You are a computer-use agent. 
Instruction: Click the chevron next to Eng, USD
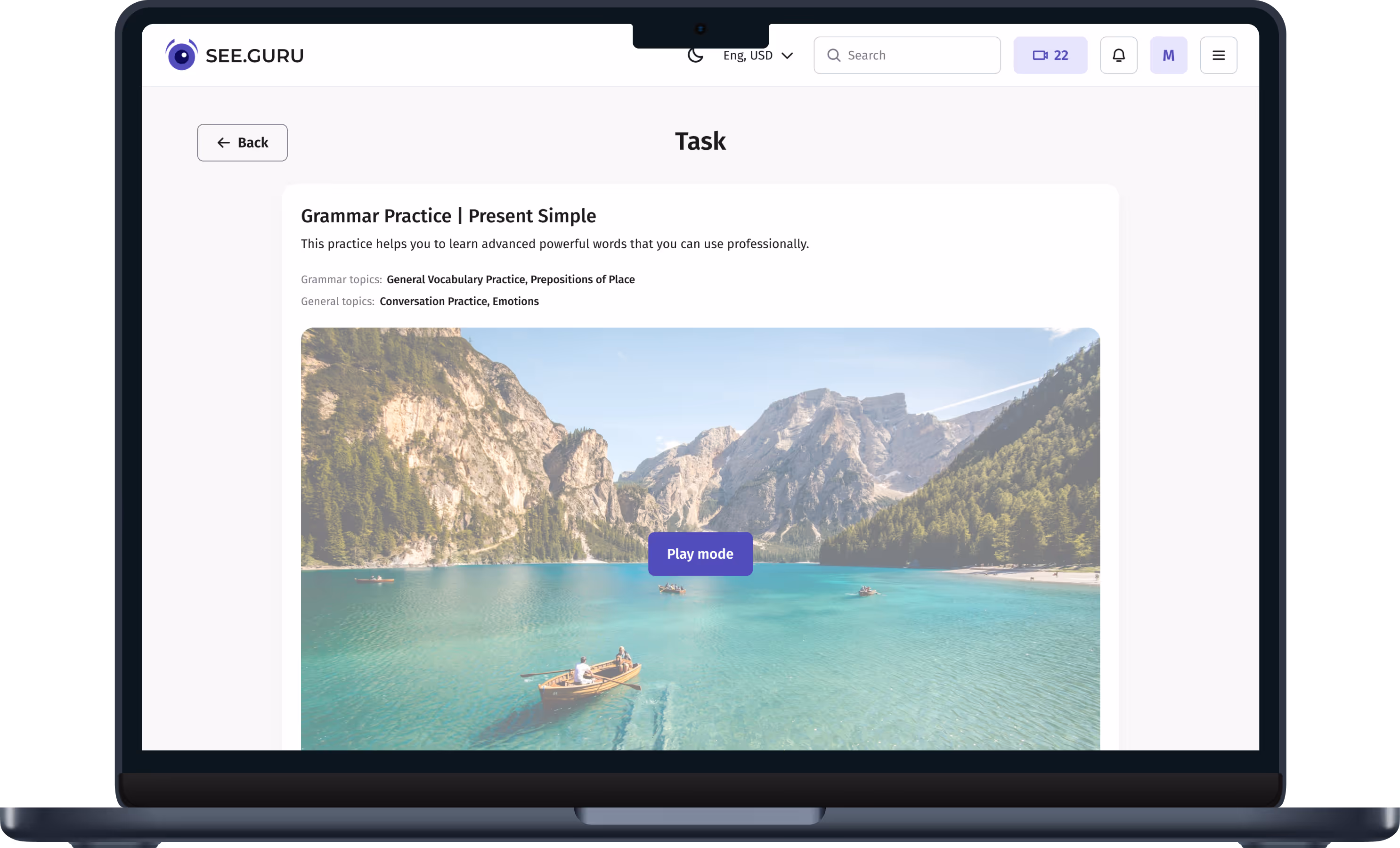point(788,56)
